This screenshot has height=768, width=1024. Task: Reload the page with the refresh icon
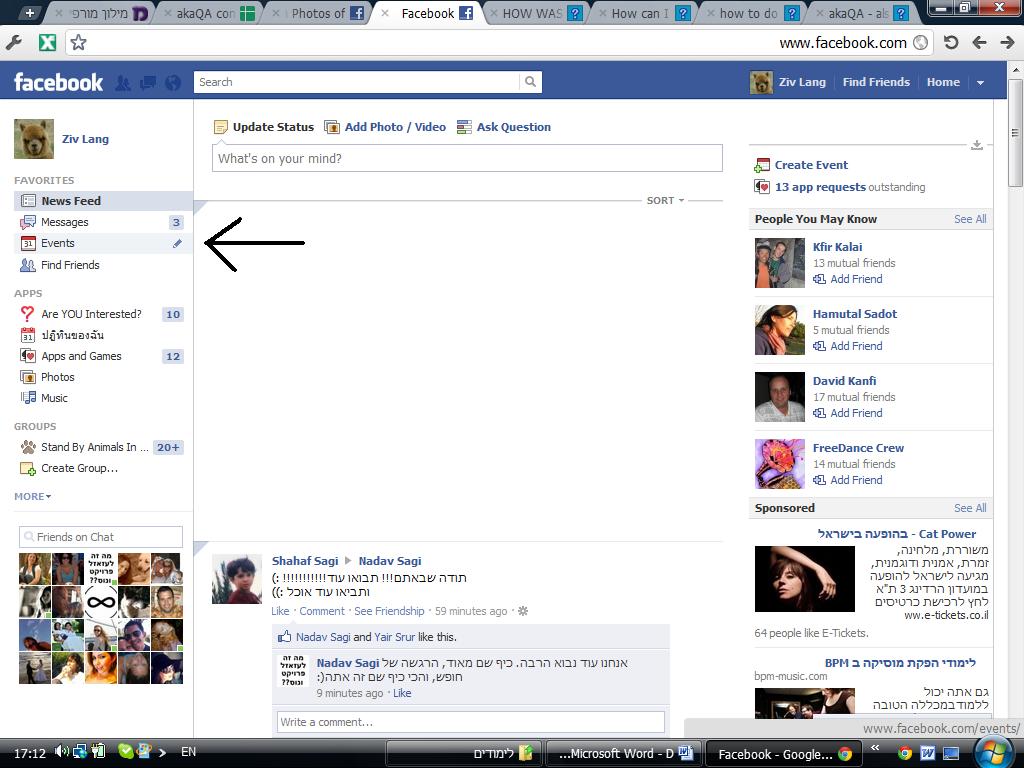click(x=951, y=43)
